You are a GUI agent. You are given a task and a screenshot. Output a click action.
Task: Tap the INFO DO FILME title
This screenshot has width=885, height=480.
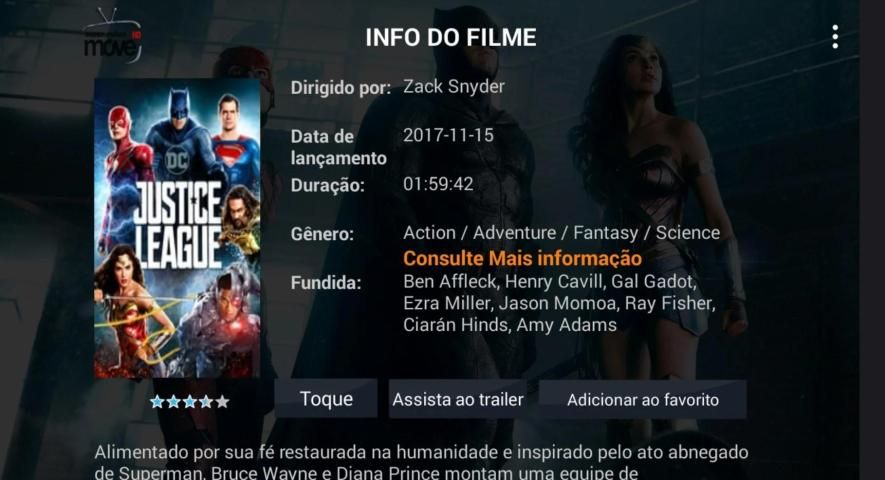(x=451, y=37)
